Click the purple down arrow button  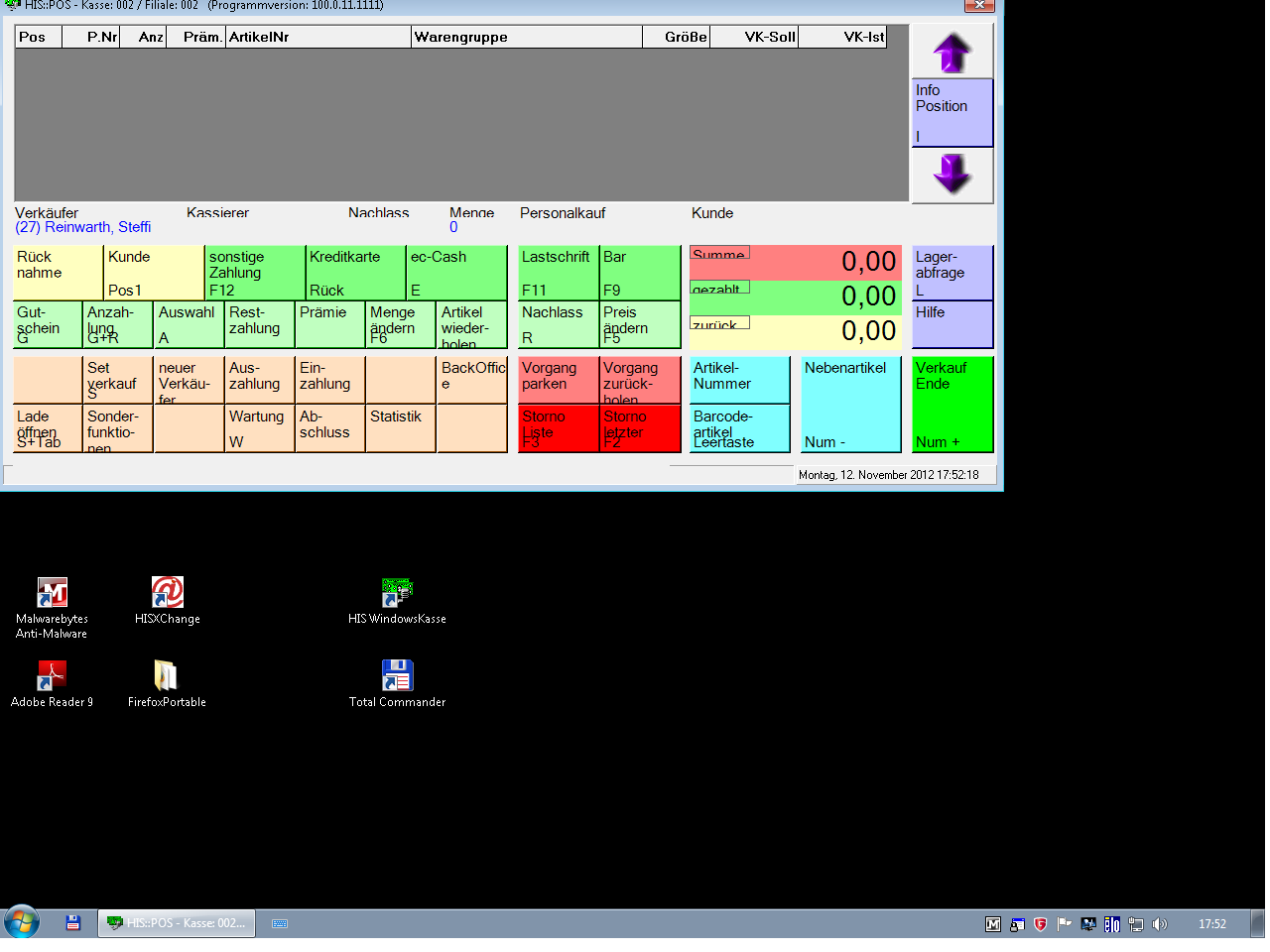(x=952, y=176)
